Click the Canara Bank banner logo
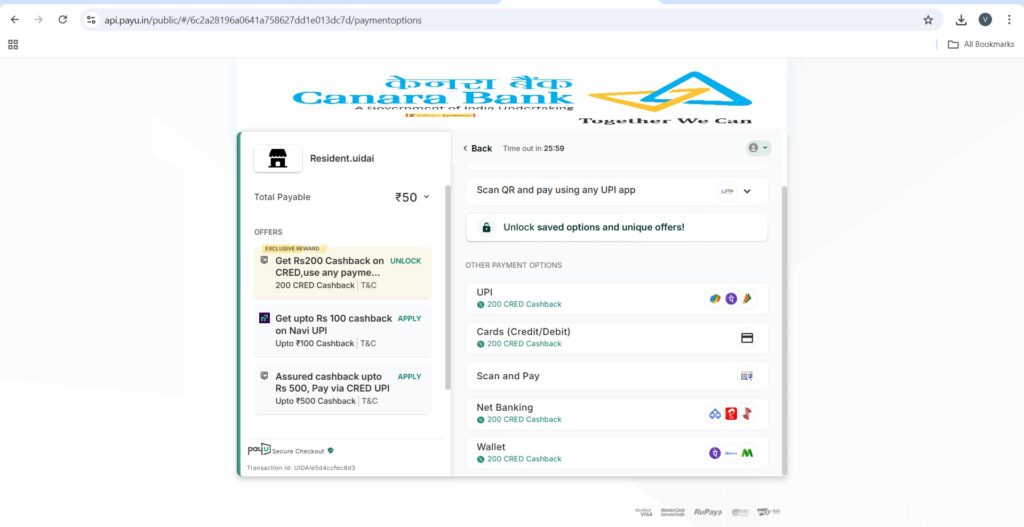Screen dimensions: 1024x527 click(522, 98)
